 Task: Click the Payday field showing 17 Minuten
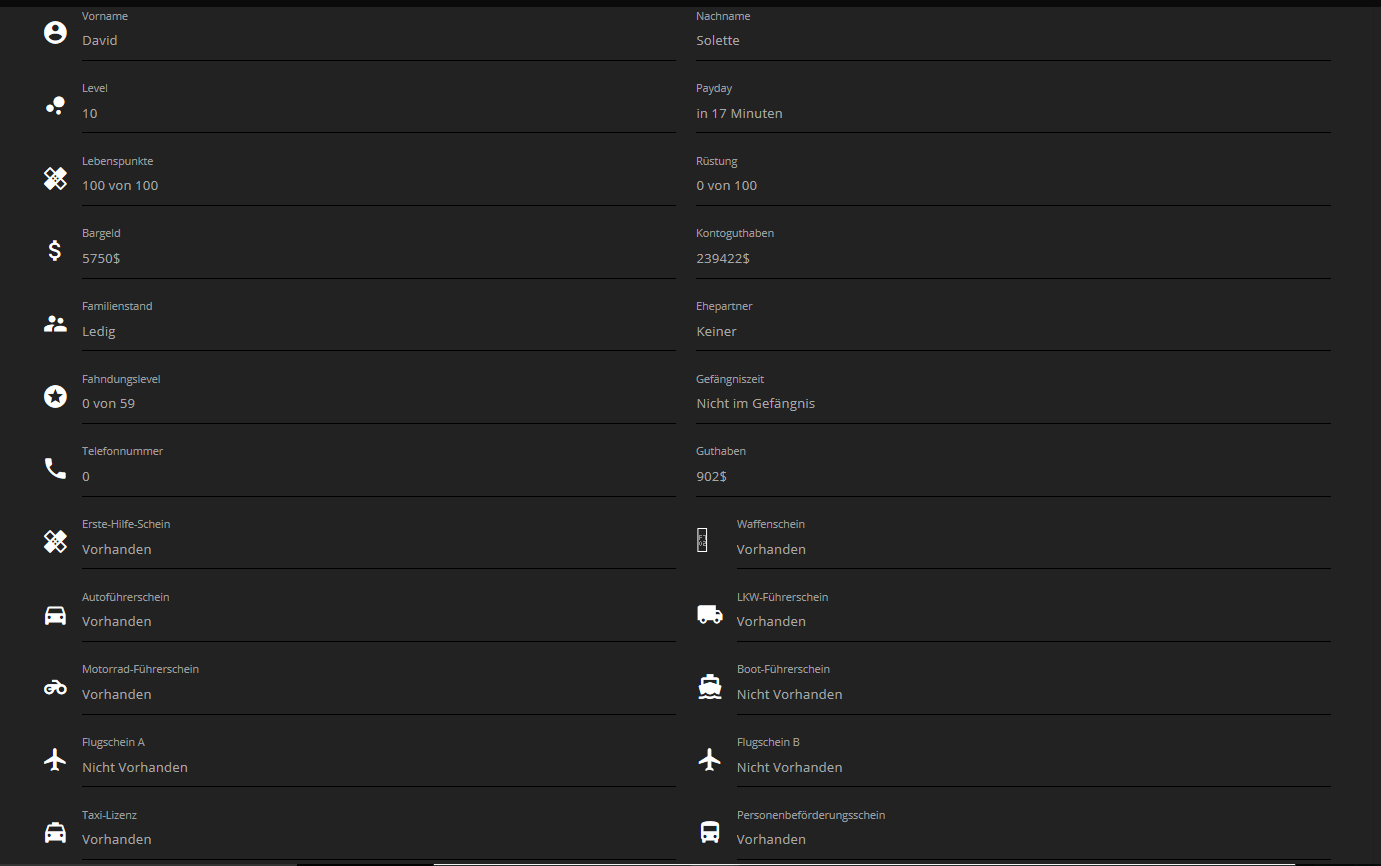coord(1012,113)
